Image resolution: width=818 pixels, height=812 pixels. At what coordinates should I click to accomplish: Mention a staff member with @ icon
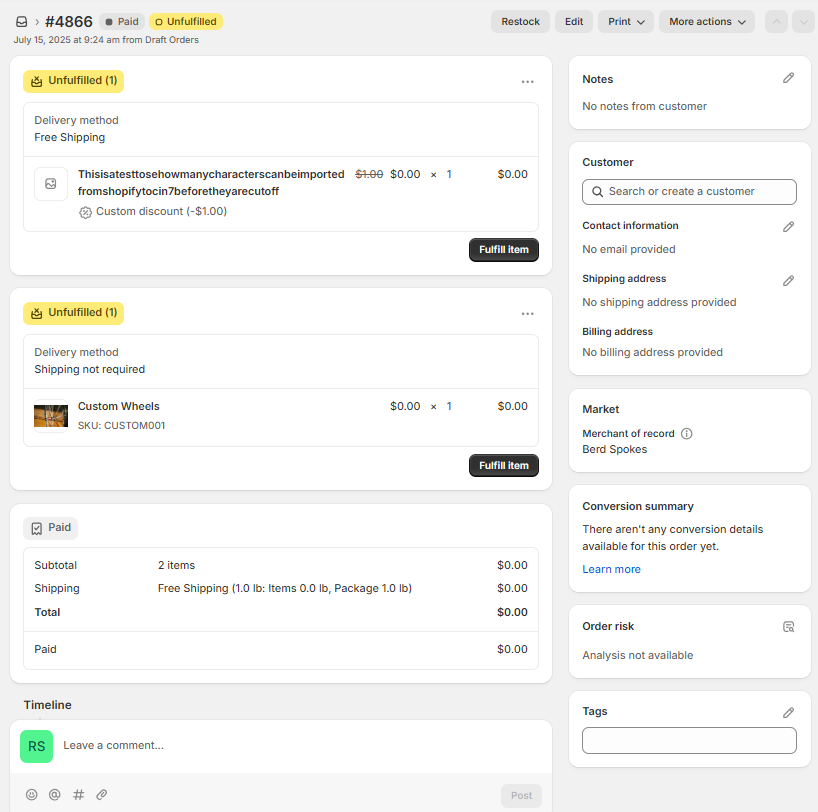(x=55, y=795)
